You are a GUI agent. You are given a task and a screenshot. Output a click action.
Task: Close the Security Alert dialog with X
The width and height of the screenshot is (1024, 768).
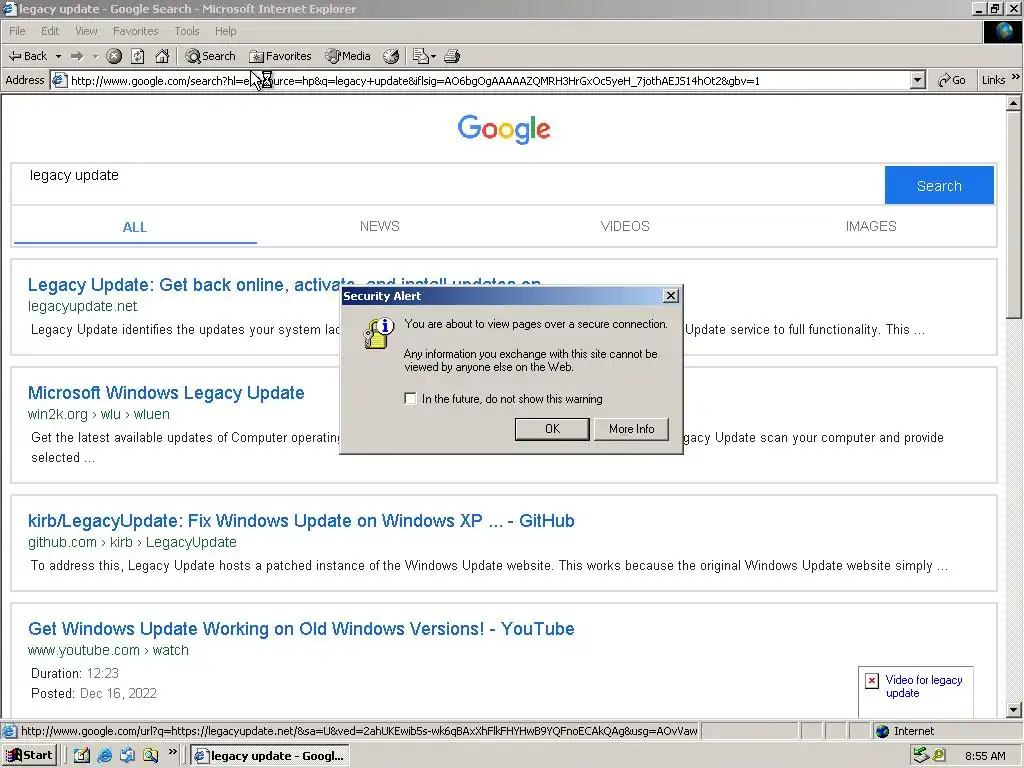pos(670,296)
